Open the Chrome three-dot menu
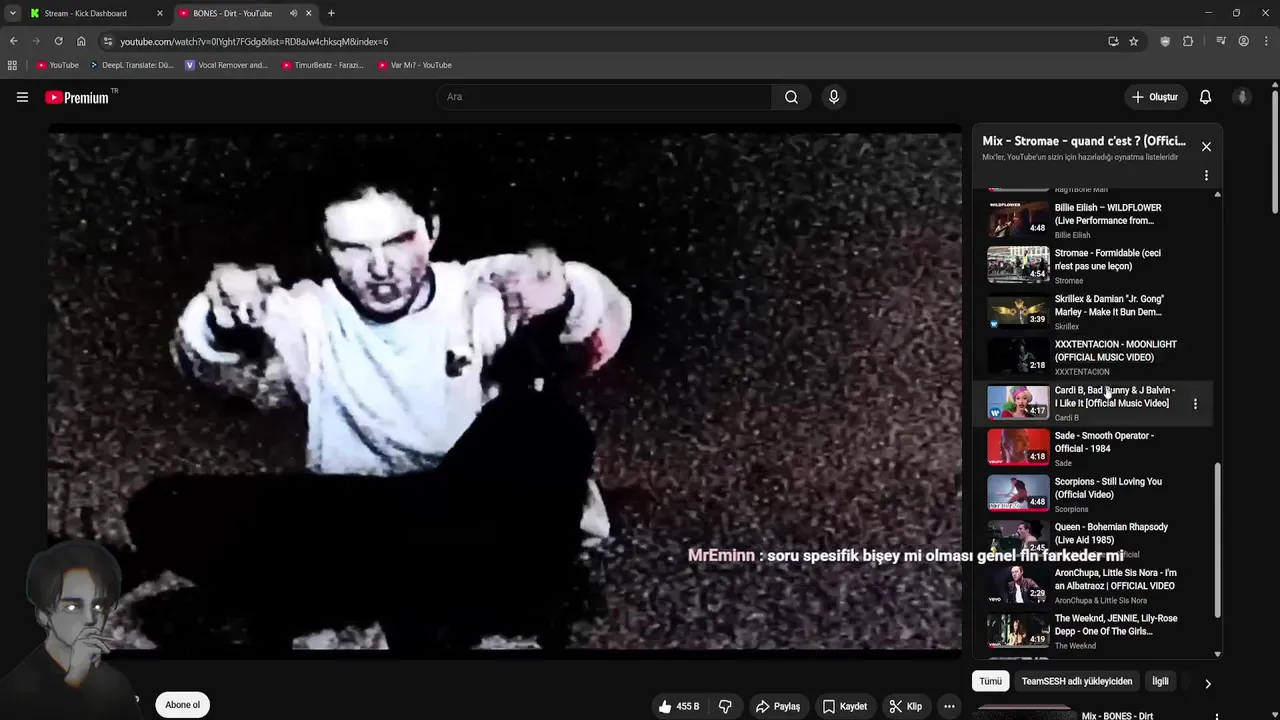Viewport: 1280px width, 720px height. coord(1265,41)
